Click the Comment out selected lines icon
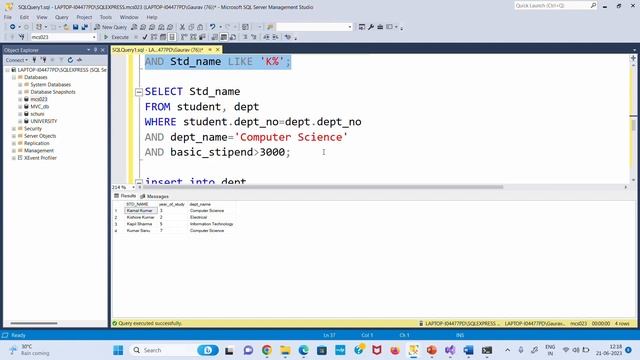 click(245, 37)
